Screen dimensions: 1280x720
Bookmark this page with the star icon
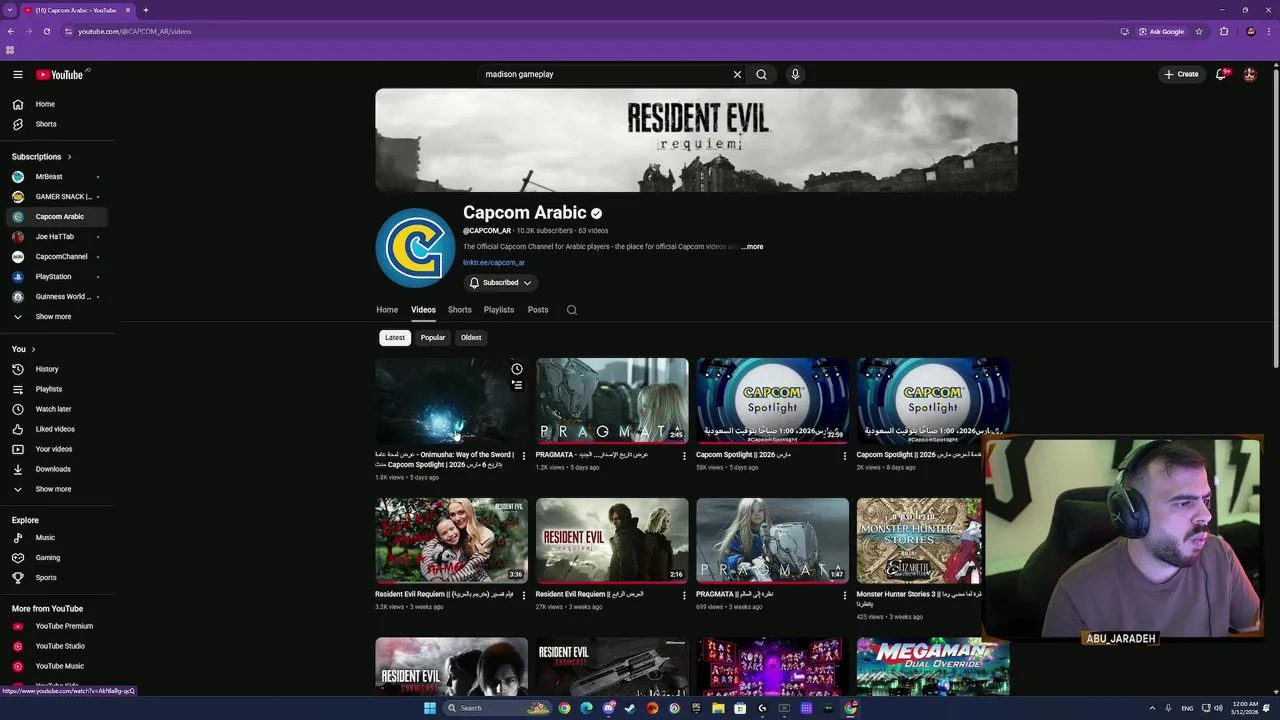(x=1199, y=31)
